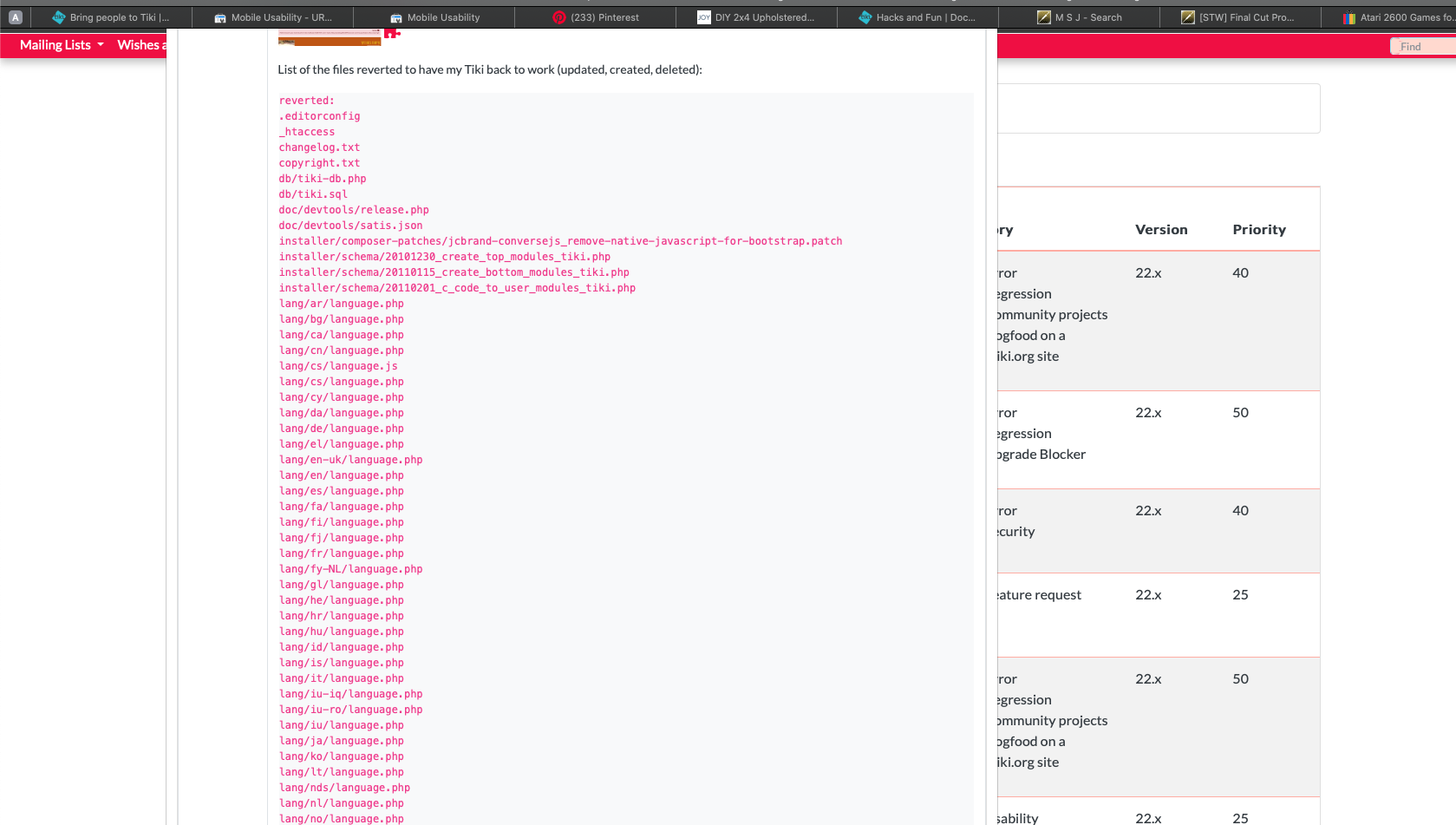
Task: Open the 'Bring people to Tiki' bookmark
Action: click(x=110, y=17)
